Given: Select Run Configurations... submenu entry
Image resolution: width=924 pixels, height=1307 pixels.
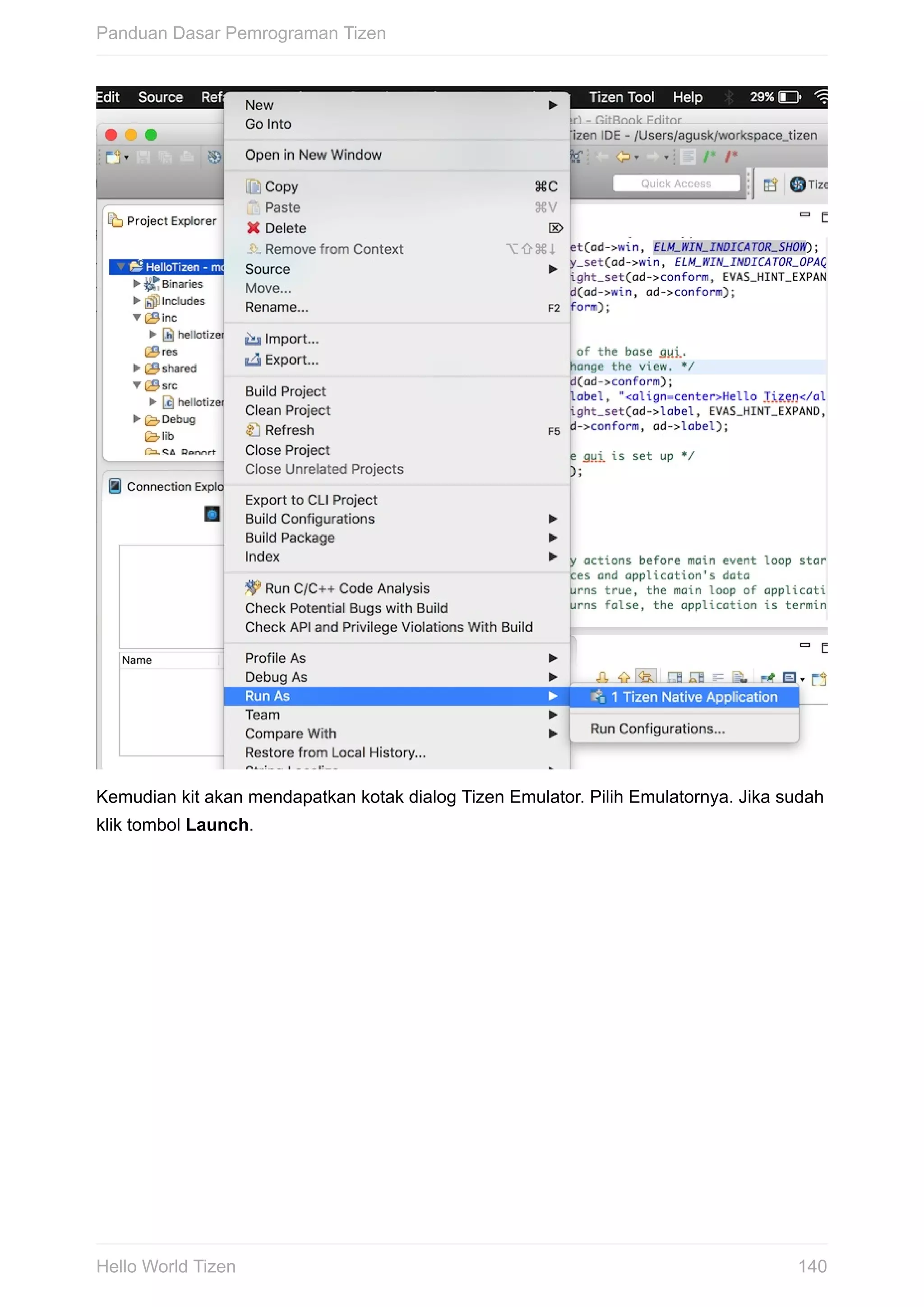Looking at the screenshot, I should pyautogui.click(x=684, y=728).
